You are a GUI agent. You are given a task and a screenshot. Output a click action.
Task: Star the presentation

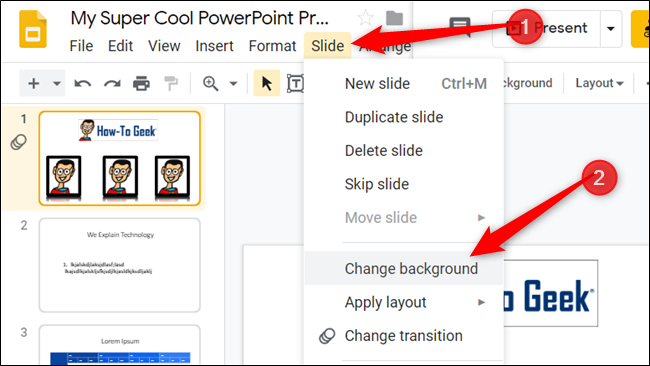[x=365, y=18]
